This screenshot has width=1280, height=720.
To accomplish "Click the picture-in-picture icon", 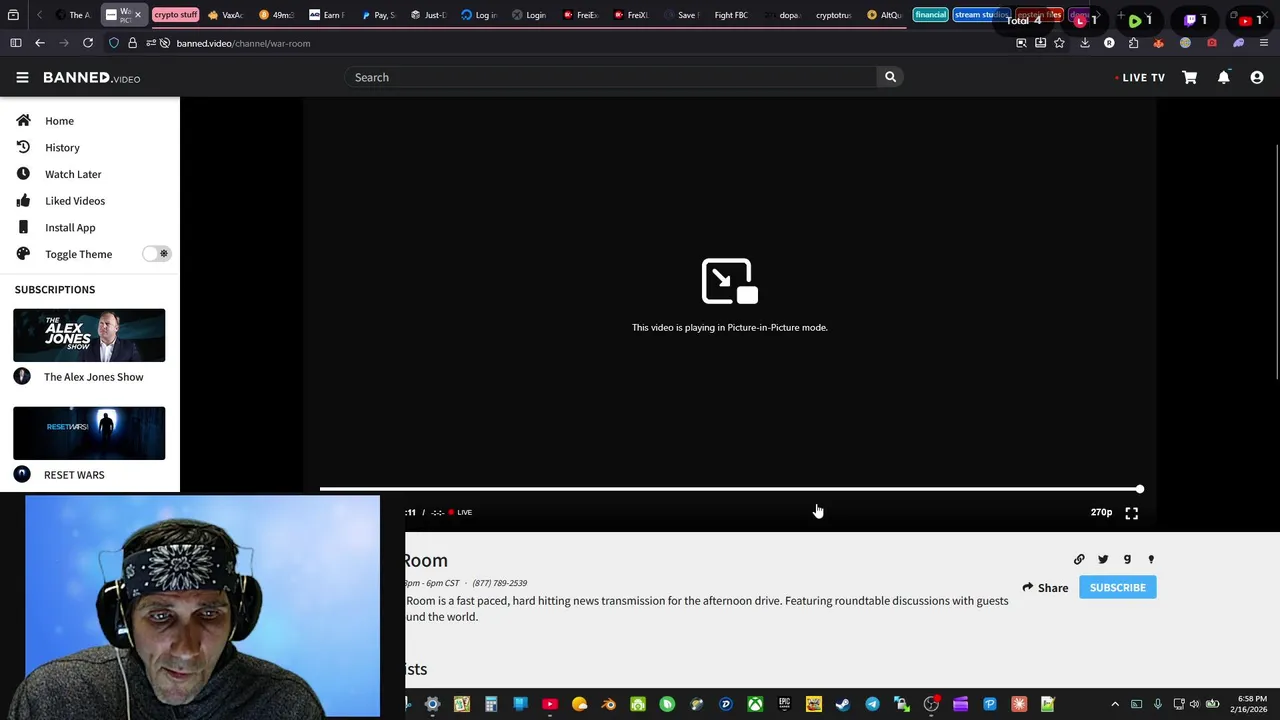I will 730,281.
